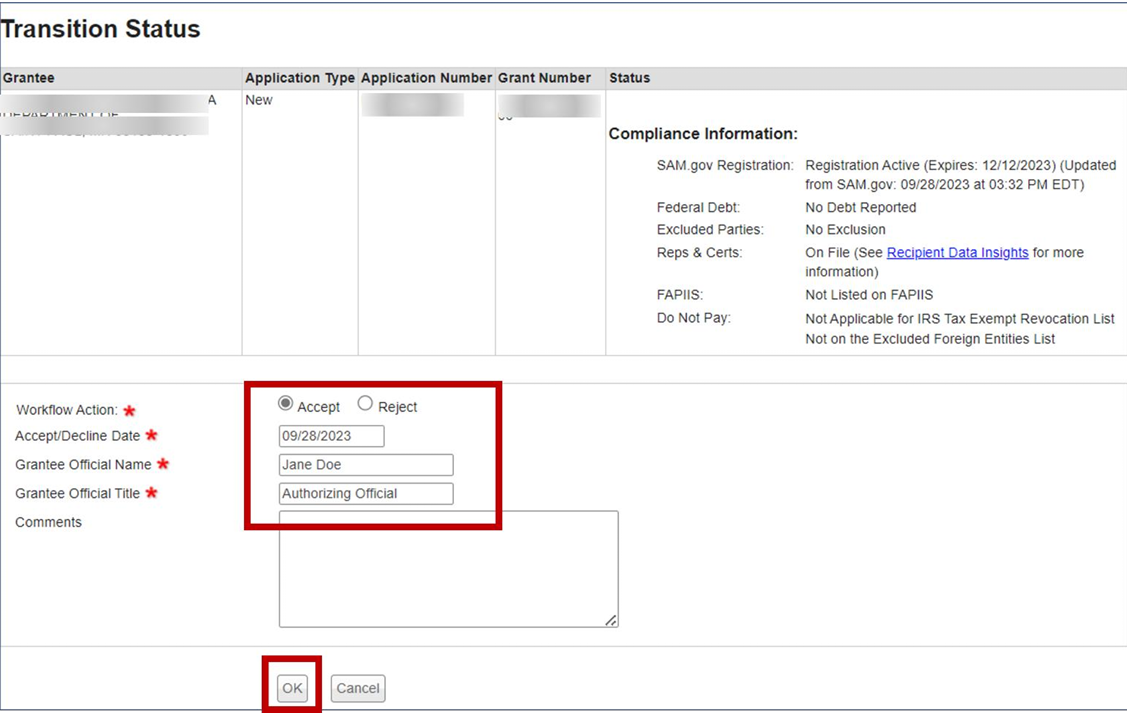Click the red asterisk beside Workflow Action
The height and width of the screenshot is (713, 1127).
tap(129, 411)
